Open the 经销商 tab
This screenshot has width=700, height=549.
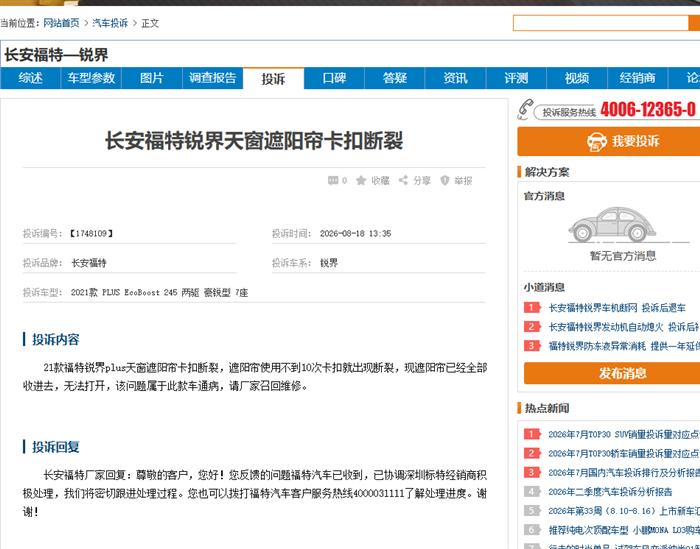click(638, 78)
